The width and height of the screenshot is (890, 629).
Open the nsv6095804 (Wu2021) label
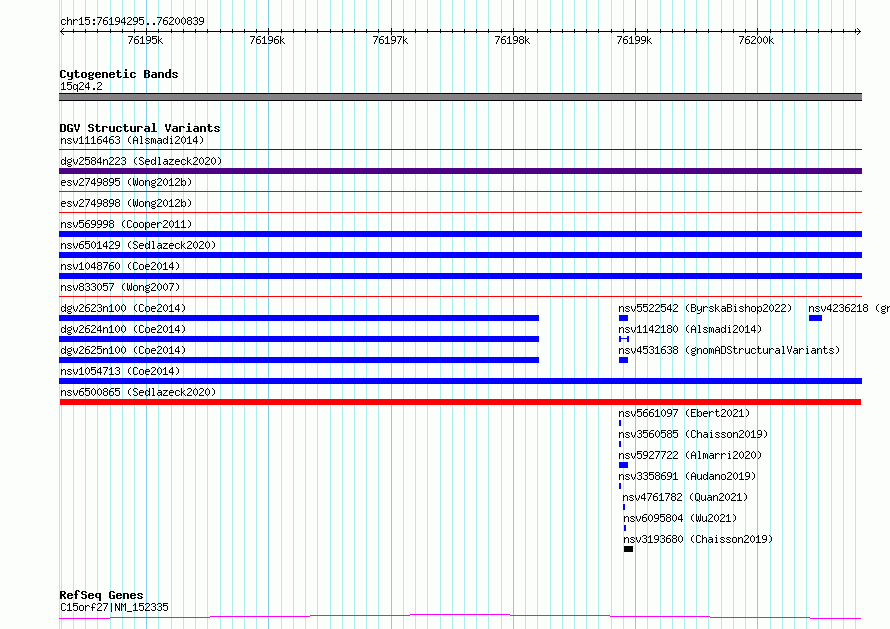coord(680,518)
